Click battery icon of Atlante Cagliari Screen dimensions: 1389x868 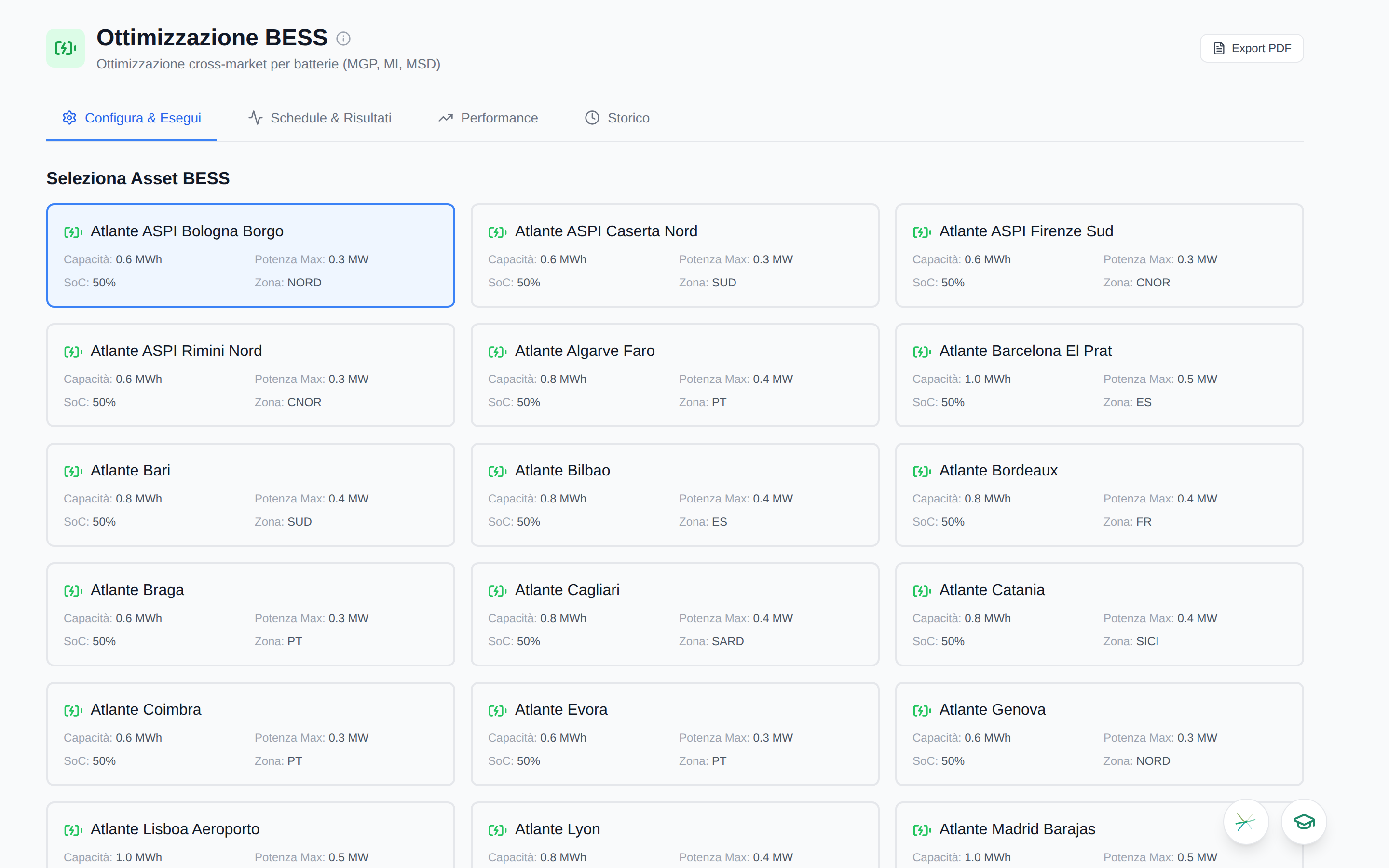click(498, 591)
